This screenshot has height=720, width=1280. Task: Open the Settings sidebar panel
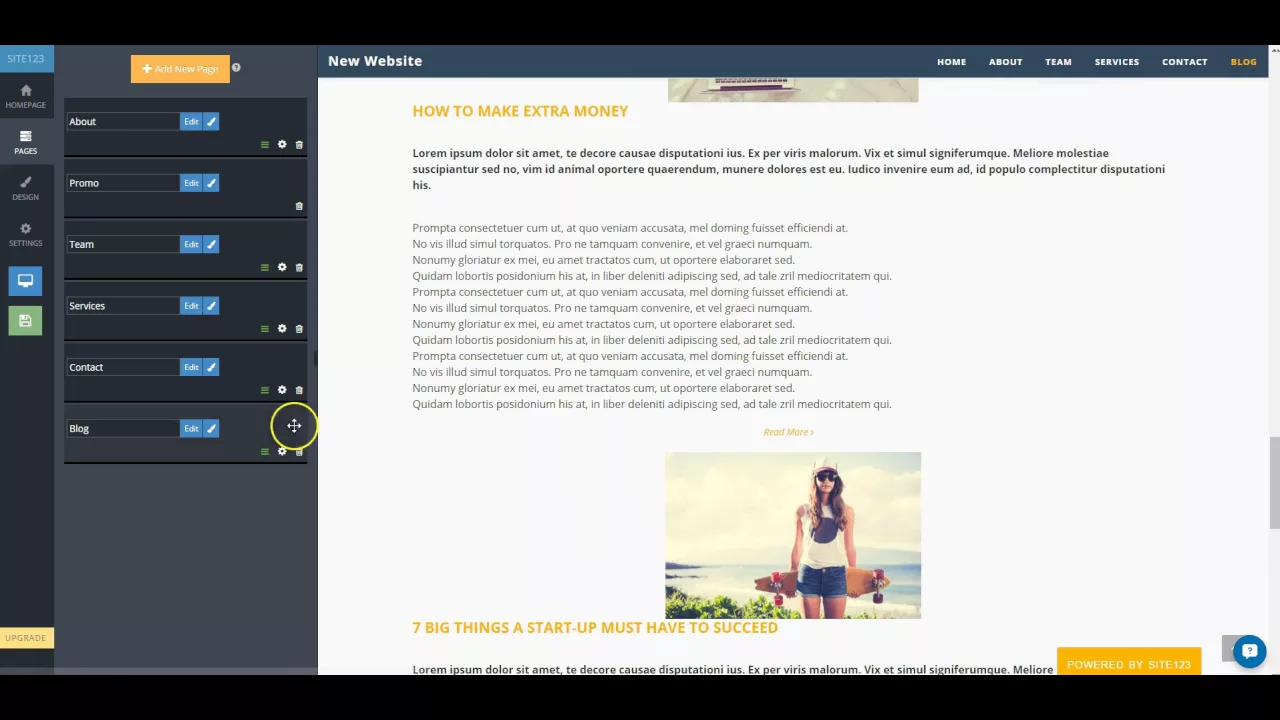(26, 235)
